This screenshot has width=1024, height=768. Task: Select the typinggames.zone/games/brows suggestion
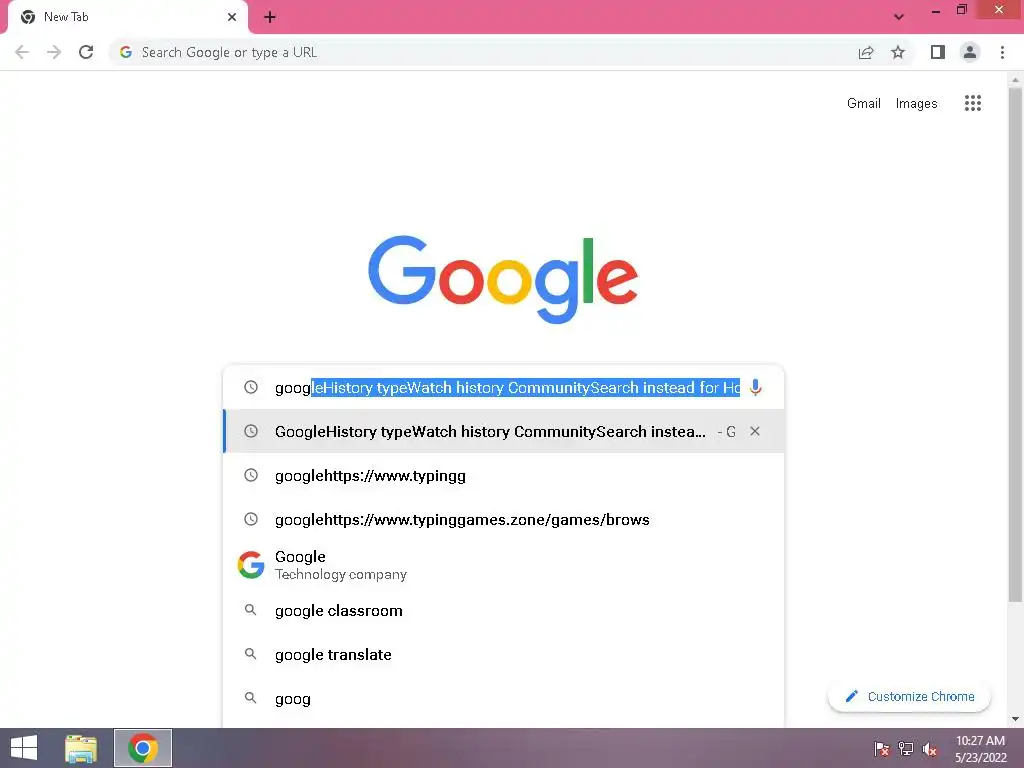(504, 519)
